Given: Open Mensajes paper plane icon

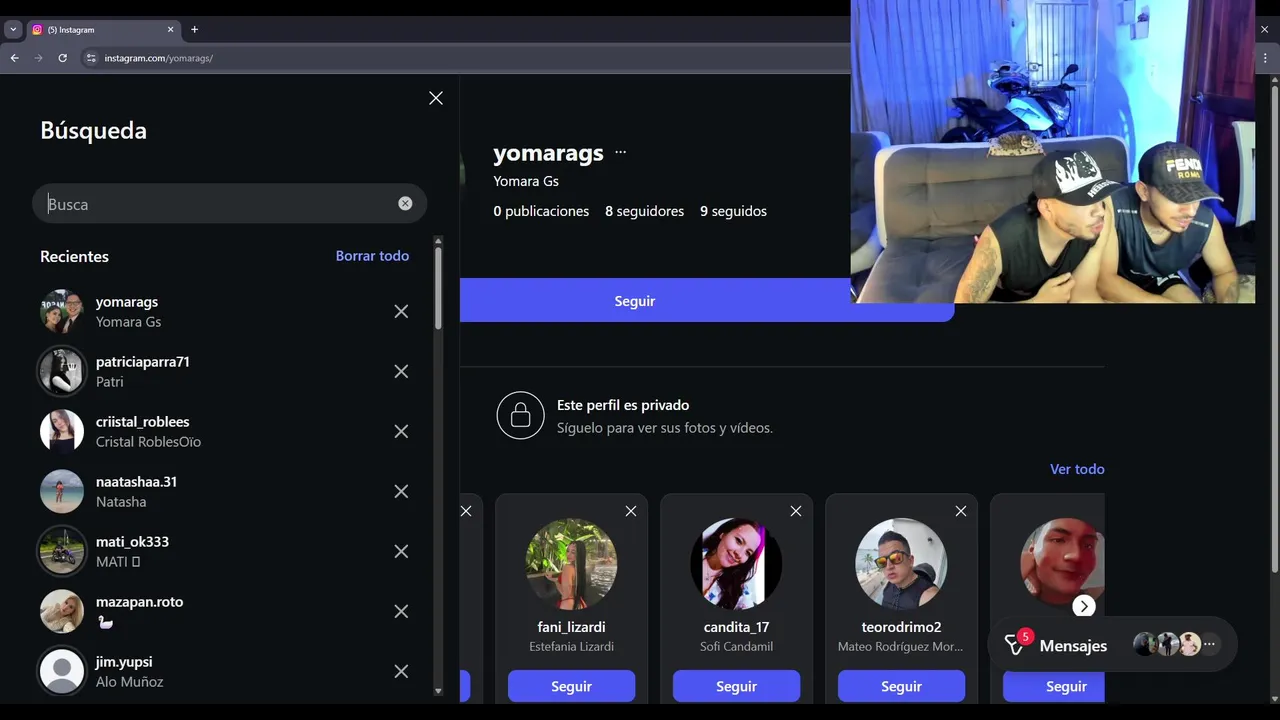Looking at the screenshot, I should pos(1015,646).
